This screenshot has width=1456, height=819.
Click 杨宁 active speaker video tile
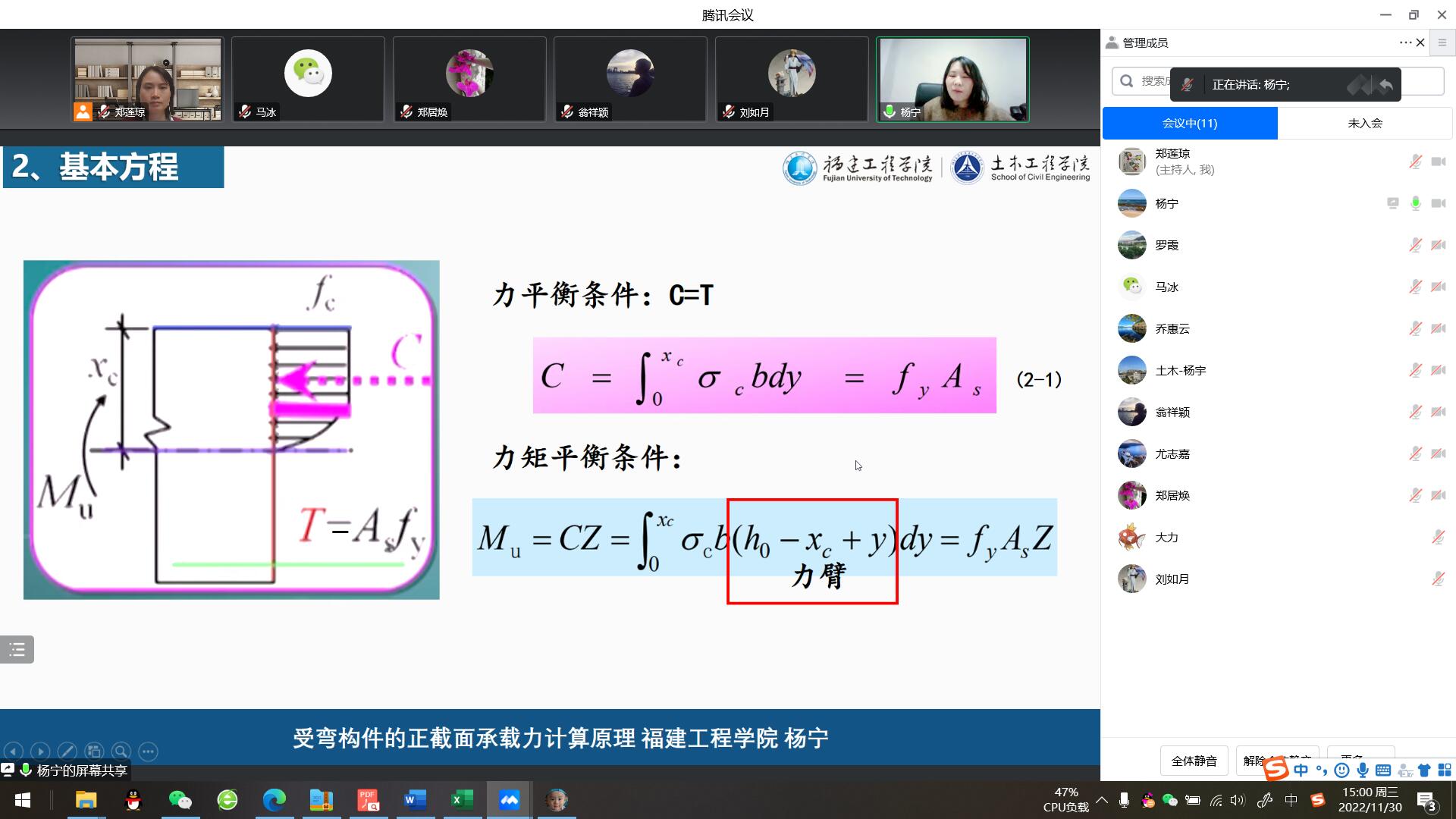coord(953,79)
